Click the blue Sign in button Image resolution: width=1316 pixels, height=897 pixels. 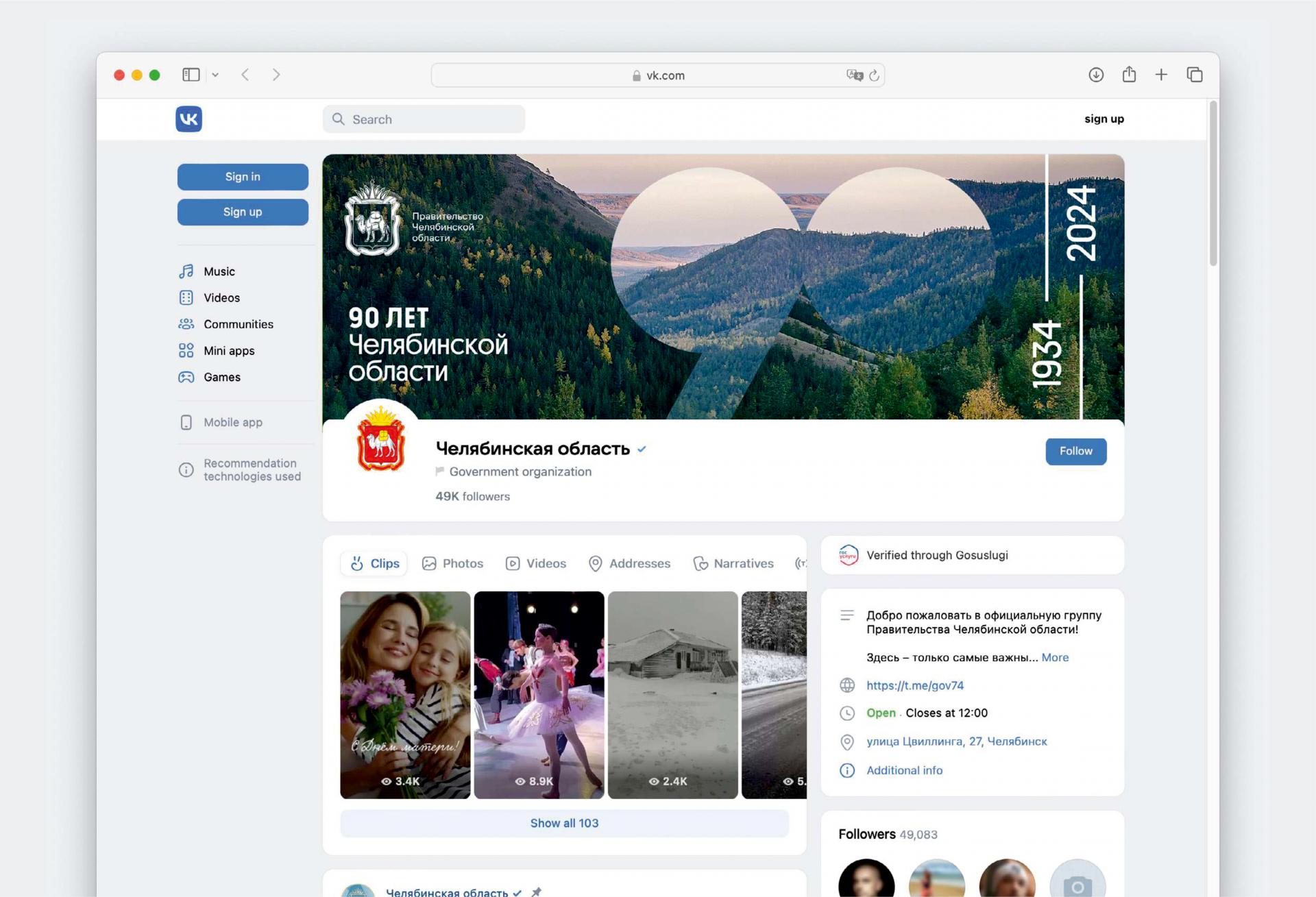tap(243, 177)
